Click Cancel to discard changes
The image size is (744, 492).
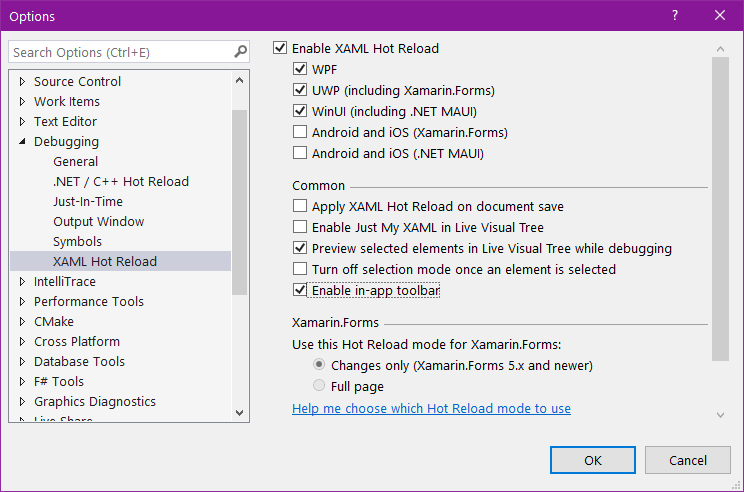(x=688, y=460)
